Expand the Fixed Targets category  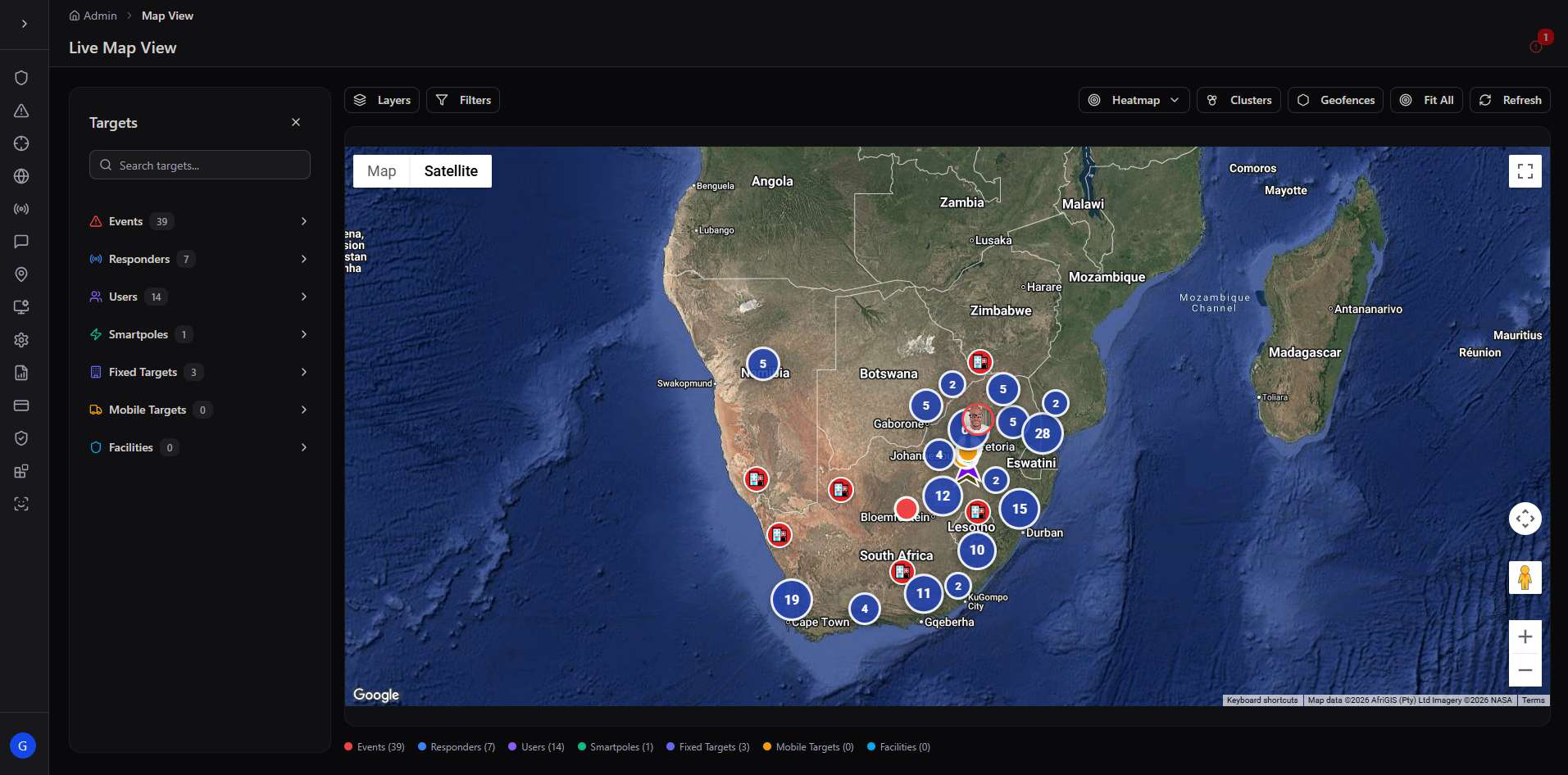(x=200, y=372)
